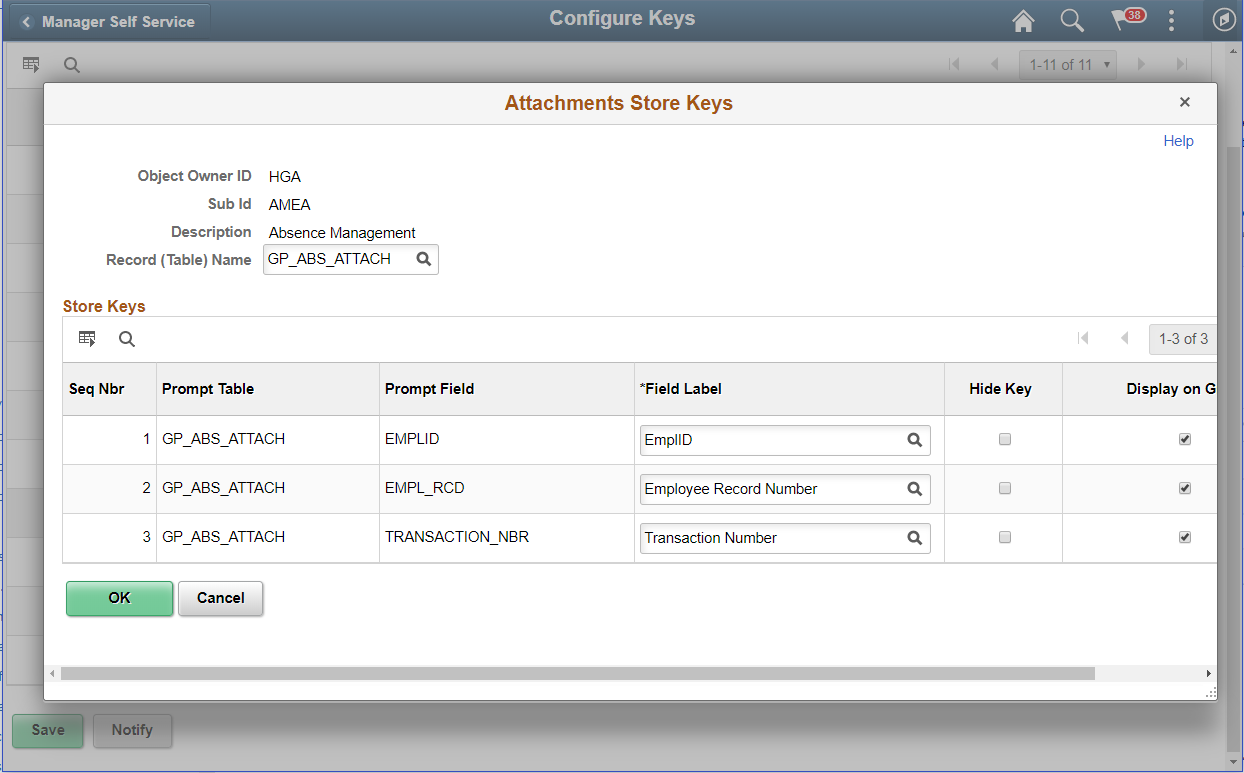Toggle Hide Key for EMPL_RCD row
This screenshot has width=1244, height=773.
(x=1005, y=488)
